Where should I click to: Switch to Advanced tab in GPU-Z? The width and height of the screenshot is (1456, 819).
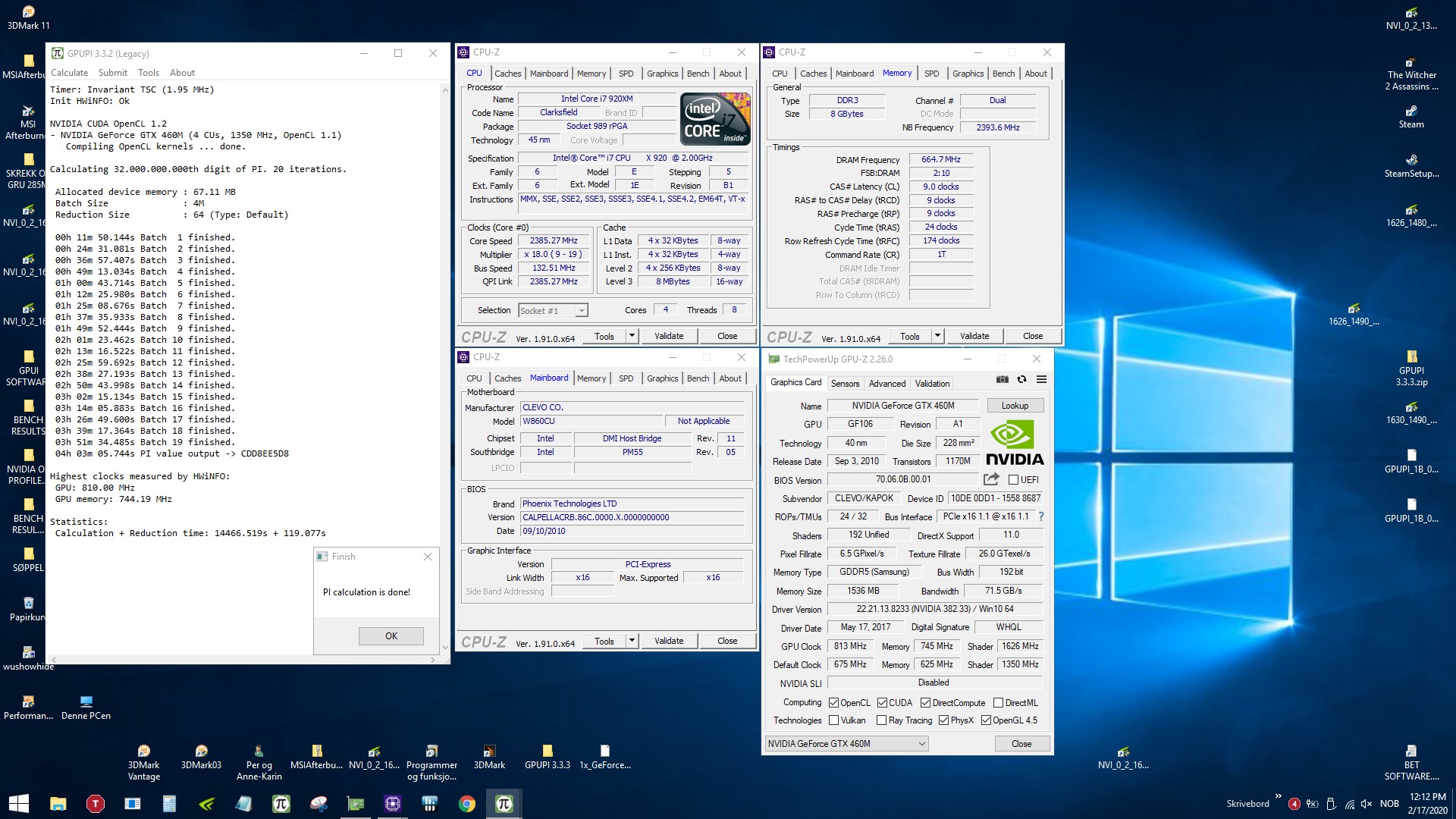[x=887, y=384]
